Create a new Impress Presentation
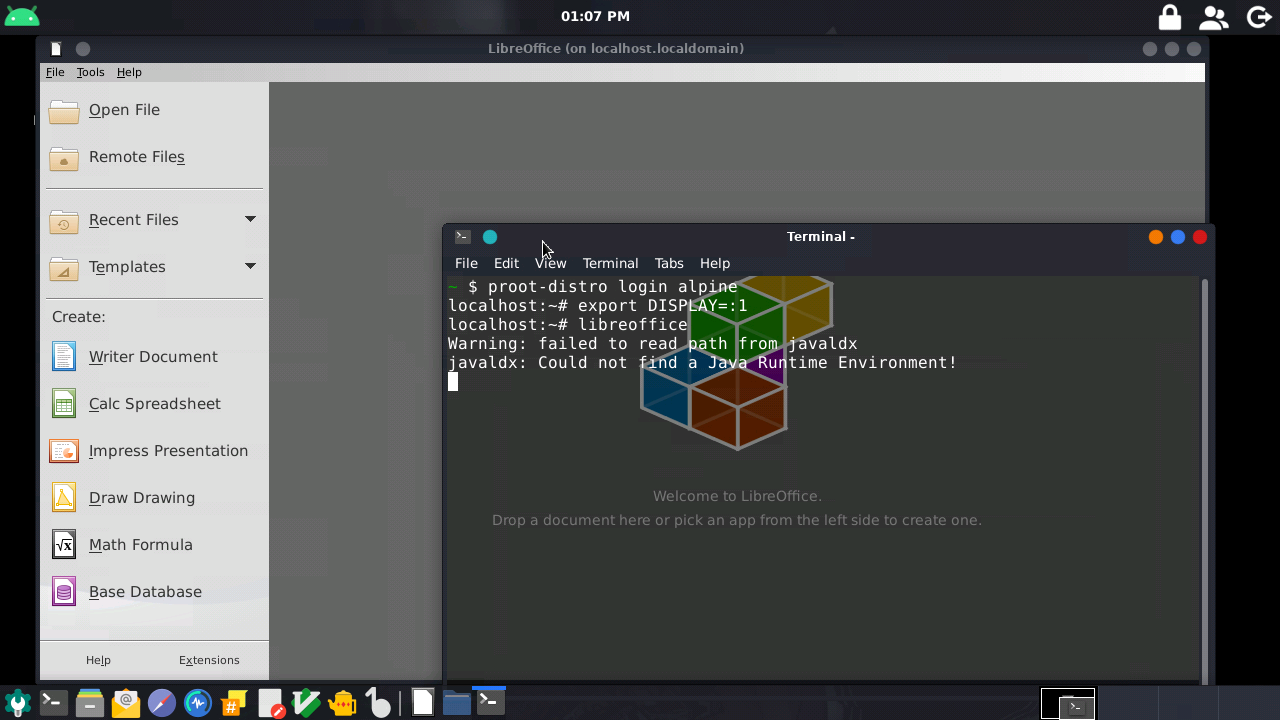Screen dimensions: 1280x720 168,451
